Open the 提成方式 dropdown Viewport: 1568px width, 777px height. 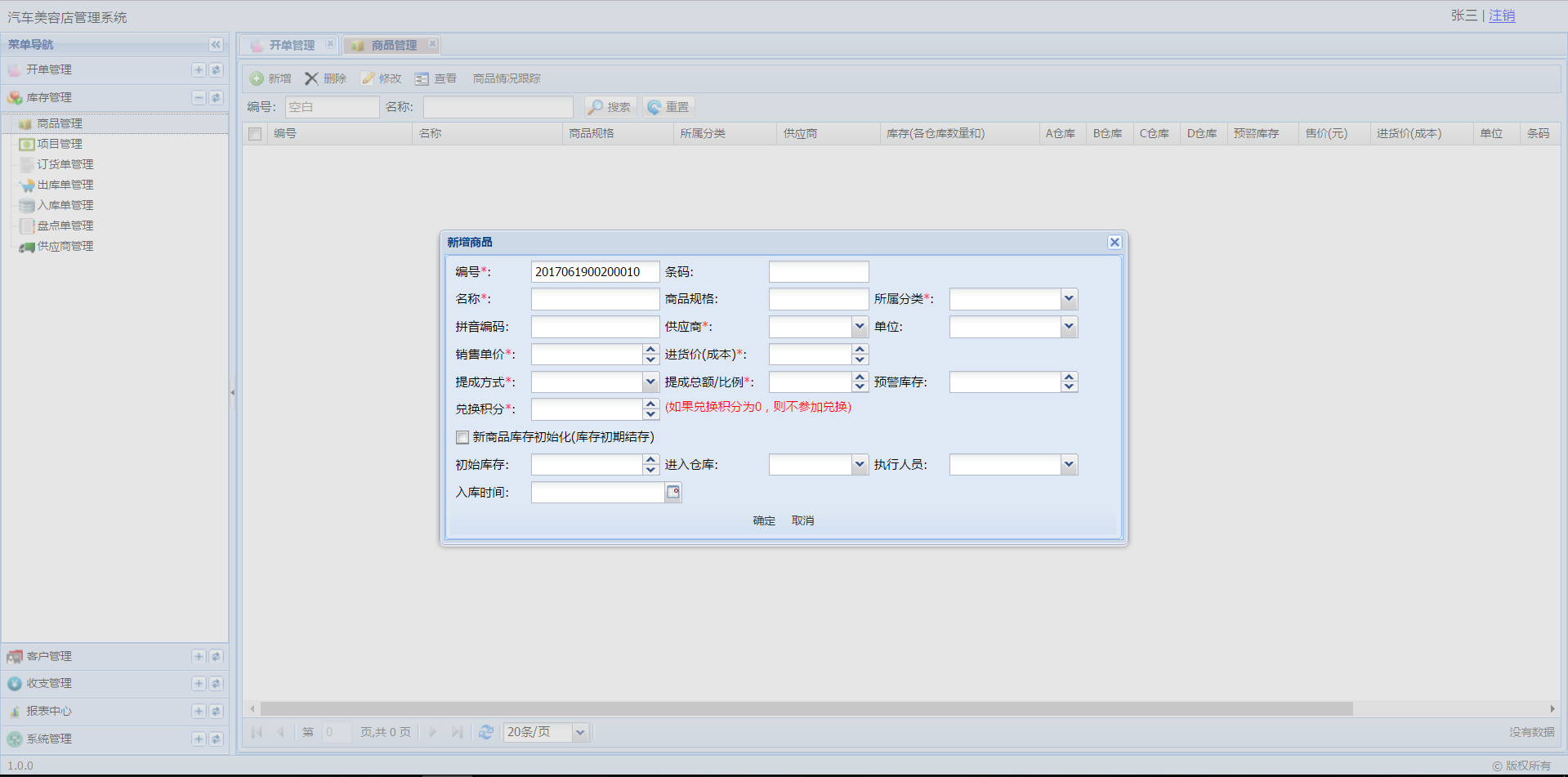click(x=650, y=382)
